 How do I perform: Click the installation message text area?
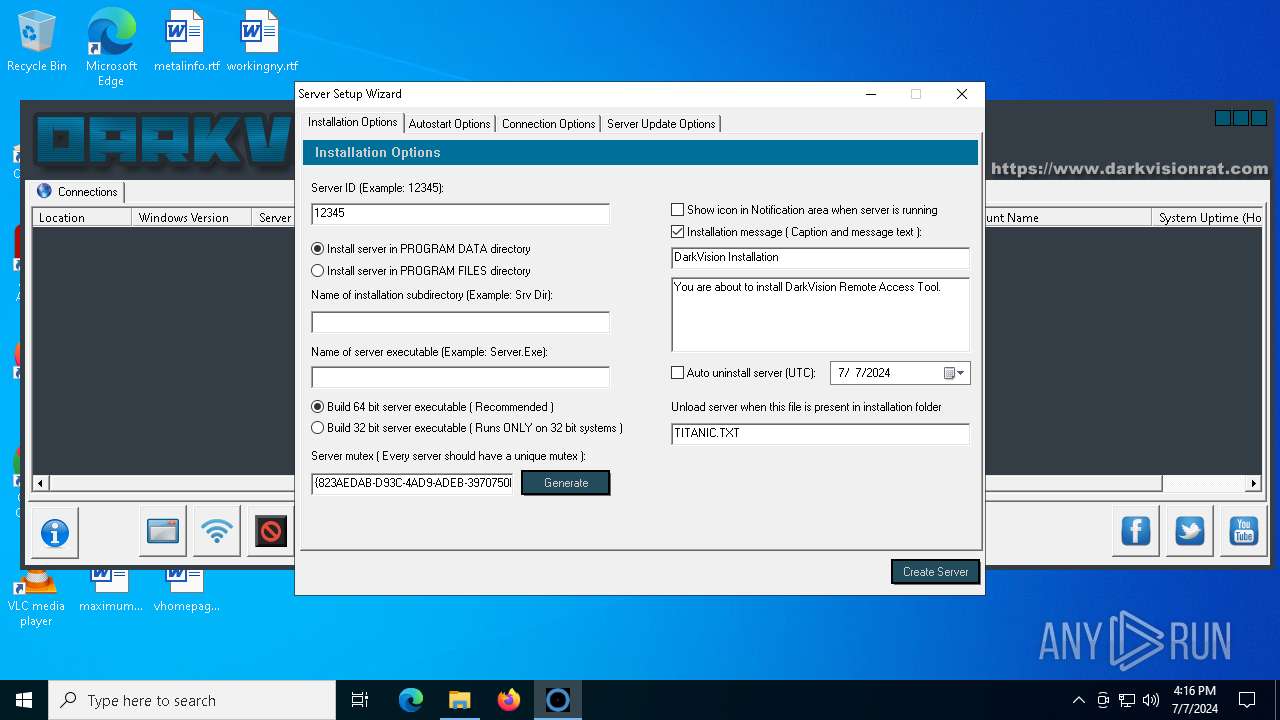point(820,314)
